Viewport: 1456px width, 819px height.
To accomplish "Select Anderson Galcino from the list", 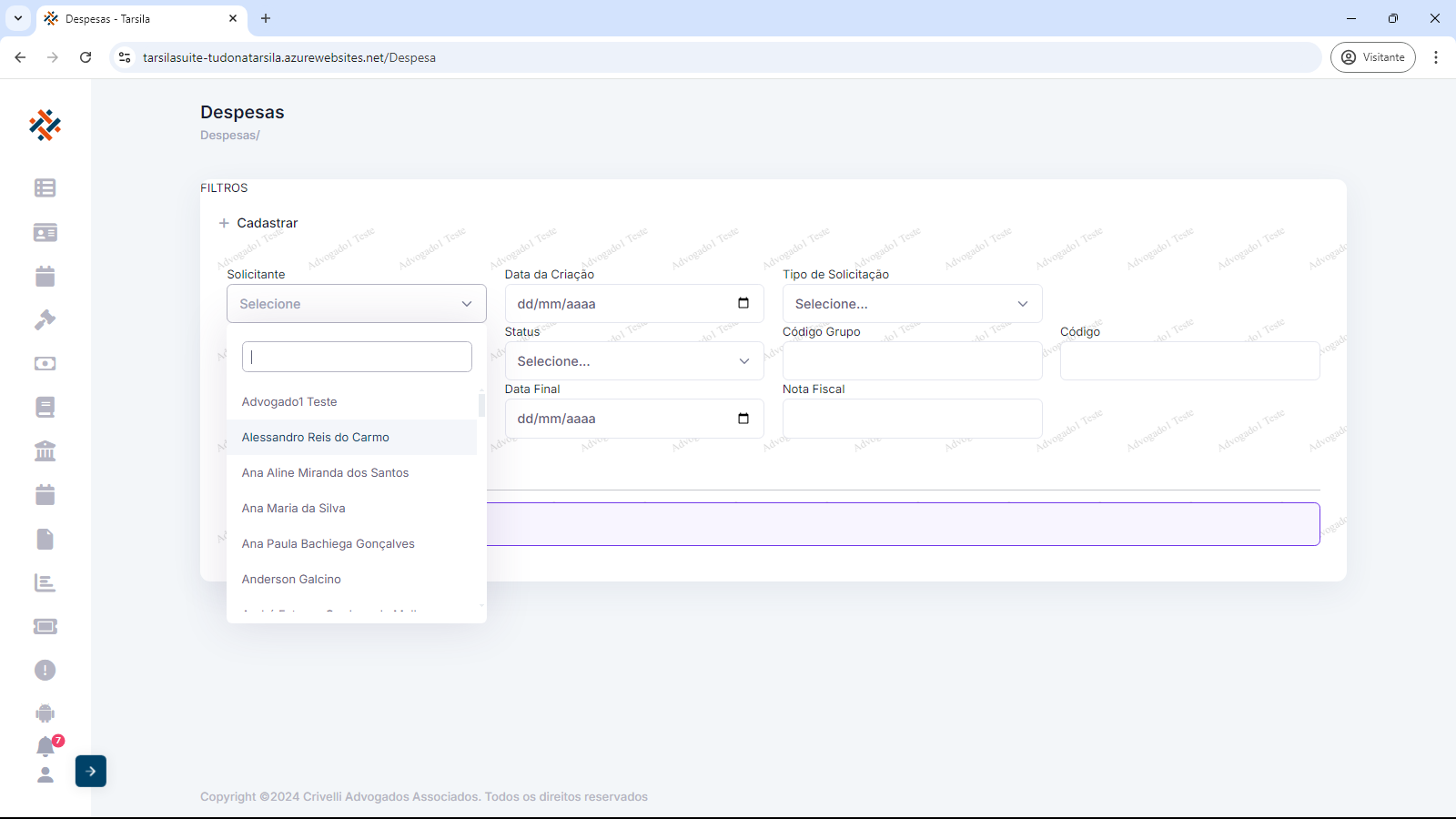I will (x=291, y=580).
